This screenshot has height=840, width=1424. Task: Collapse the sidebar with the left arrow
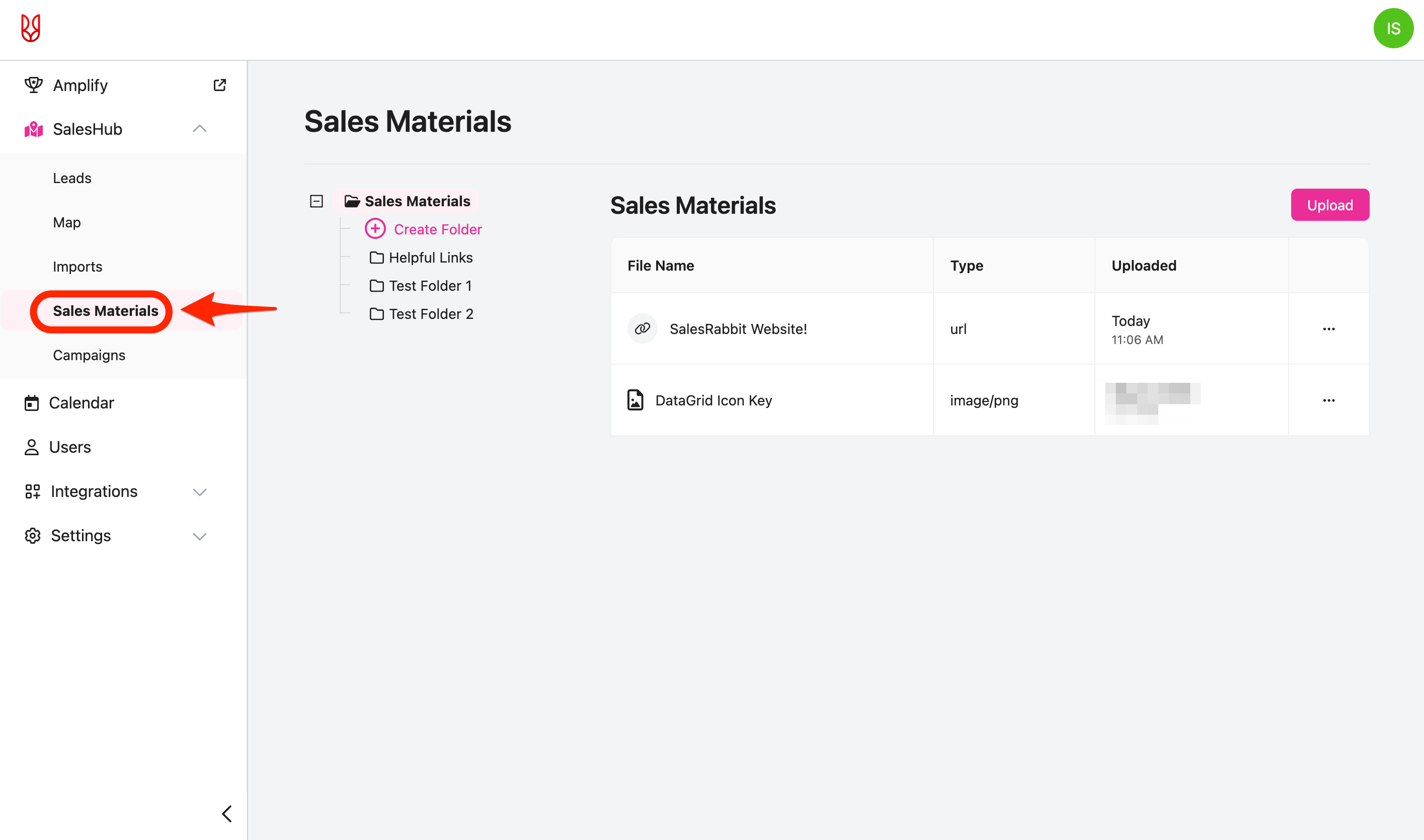click(227, 813)
